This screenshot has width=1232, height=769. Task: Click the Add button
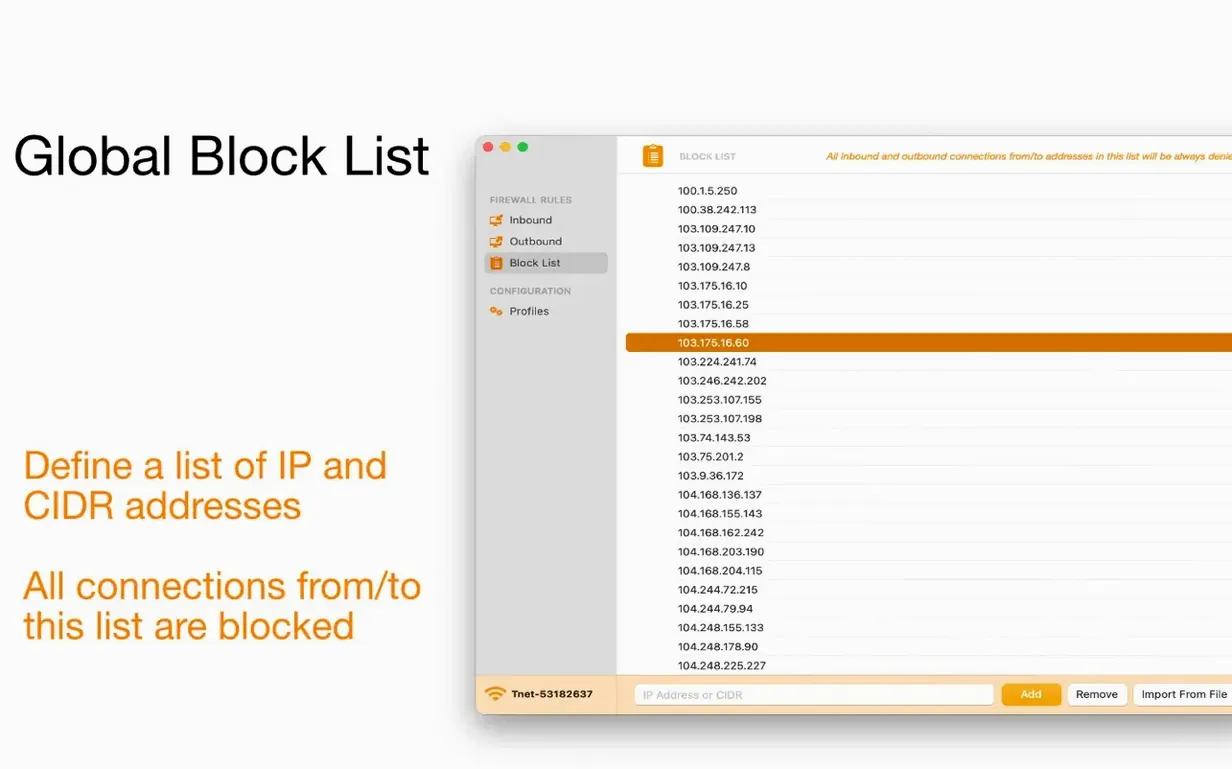(x=1031, y=694)
